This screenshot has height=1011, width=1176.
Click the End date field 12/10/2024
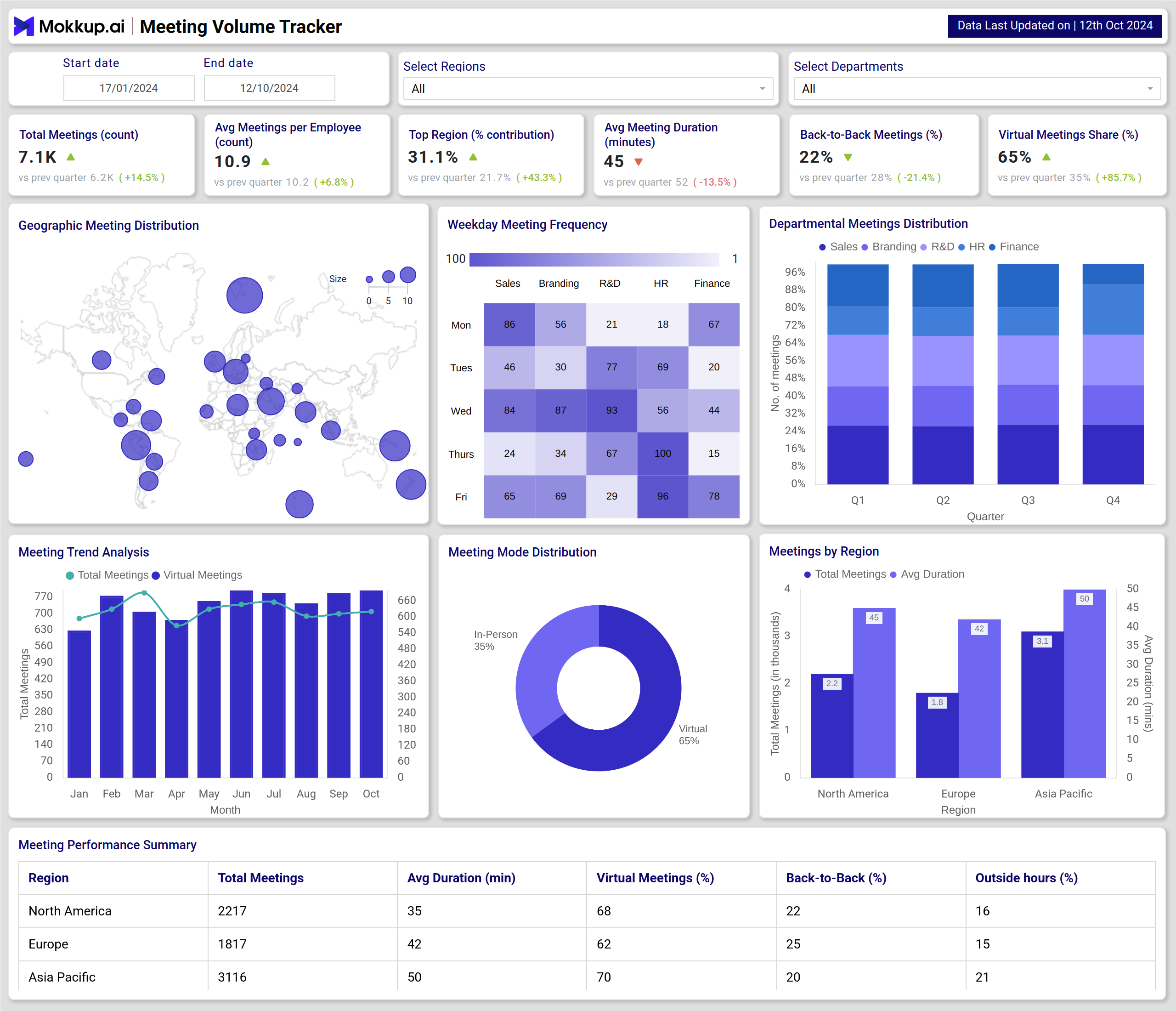(x=270, y=88)
